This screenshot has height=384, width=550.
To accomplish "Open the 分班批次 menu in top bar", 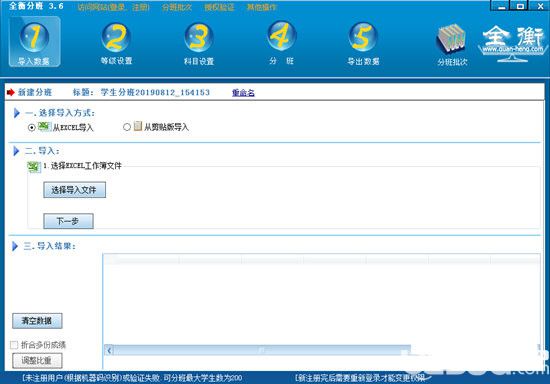I will click(176, 7).
